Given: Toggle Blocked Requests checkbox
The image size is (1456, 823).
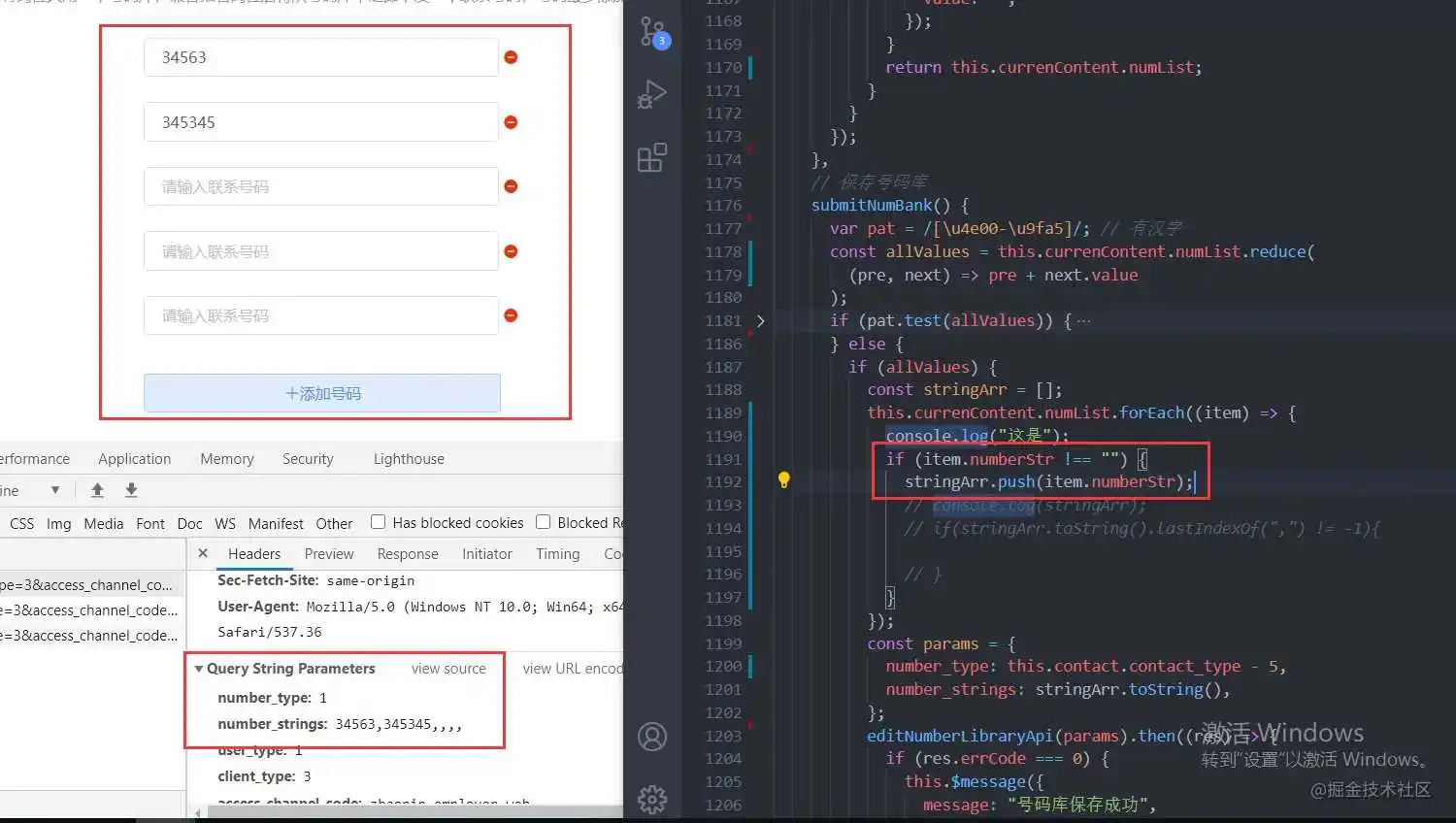Looking at the screenshot, I should [543, 522].
